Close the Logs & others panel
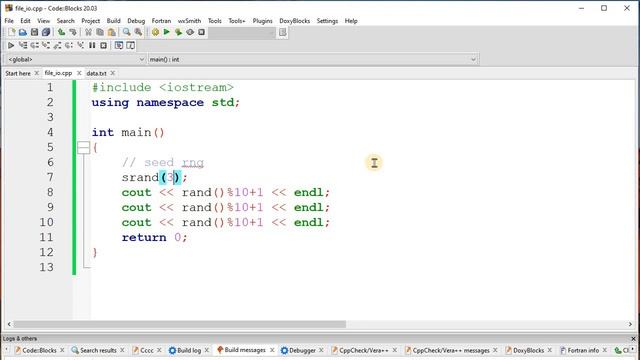 coord(633,339)
